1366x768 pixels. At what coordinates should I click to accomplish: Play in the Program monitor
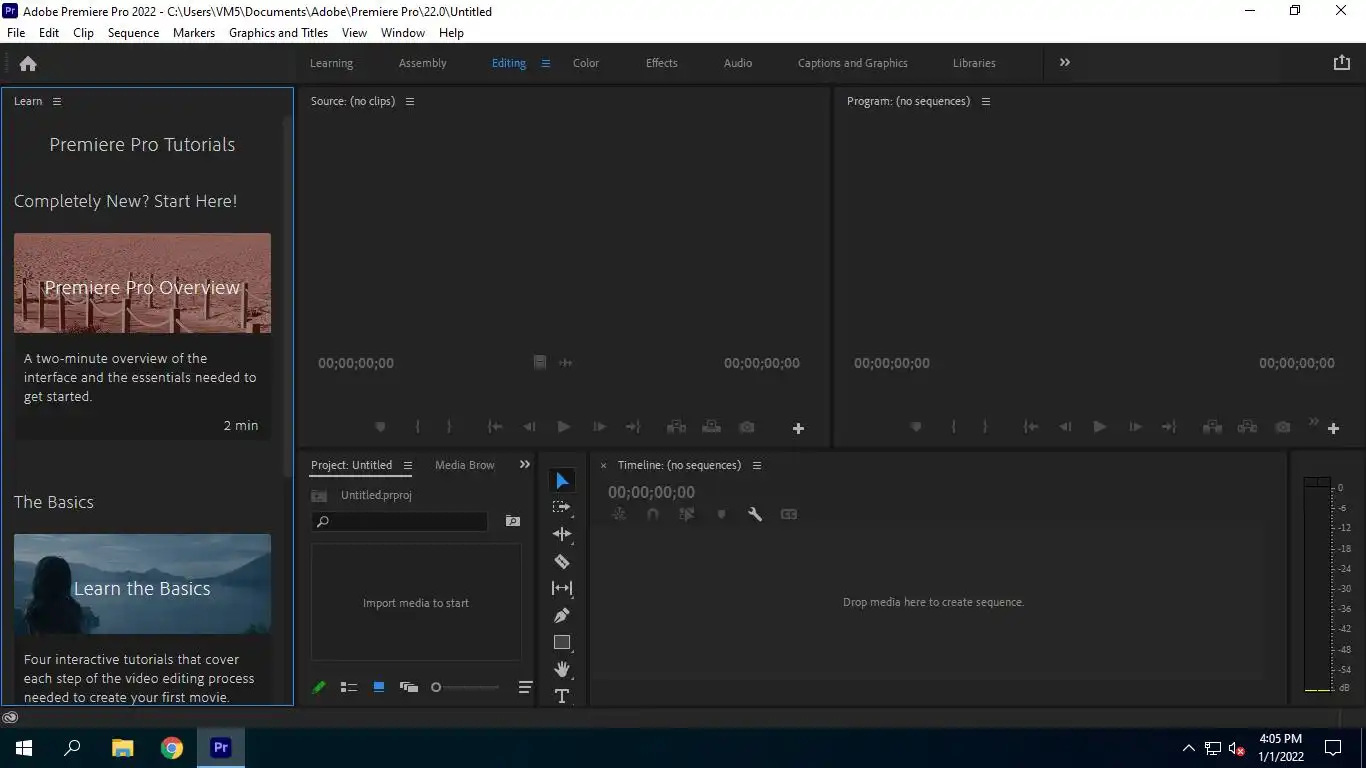point(1100,427)
